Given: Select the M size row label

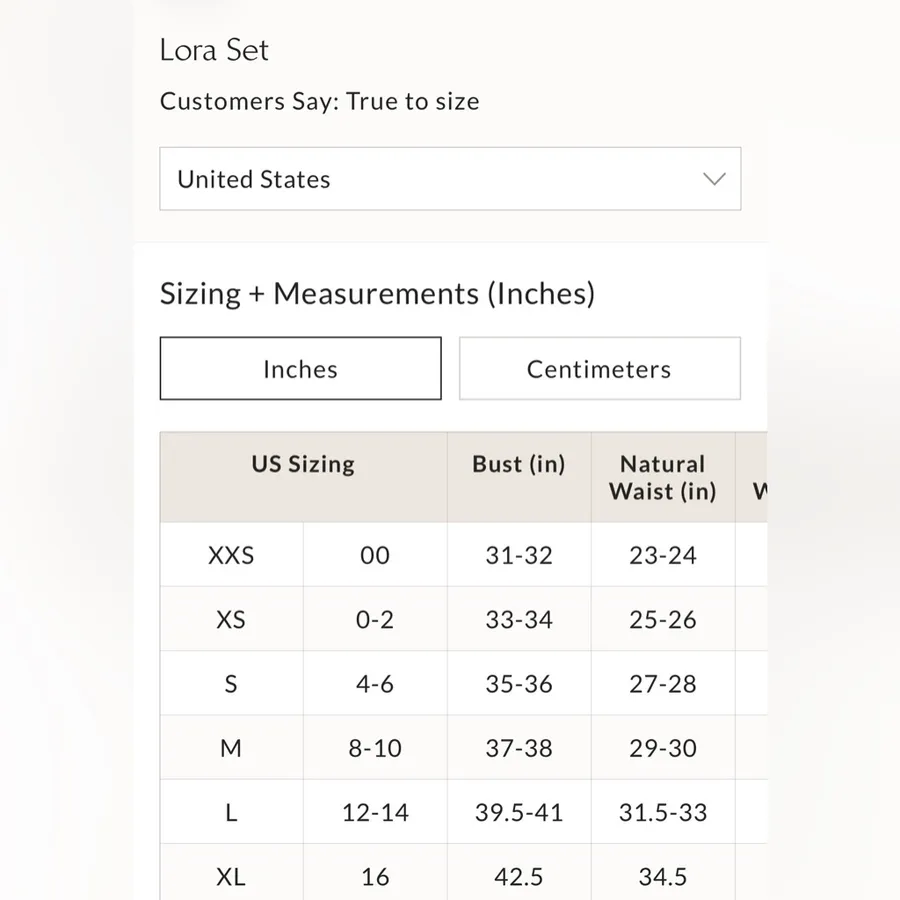Looking at the screenshot, I should coord(231,748).
